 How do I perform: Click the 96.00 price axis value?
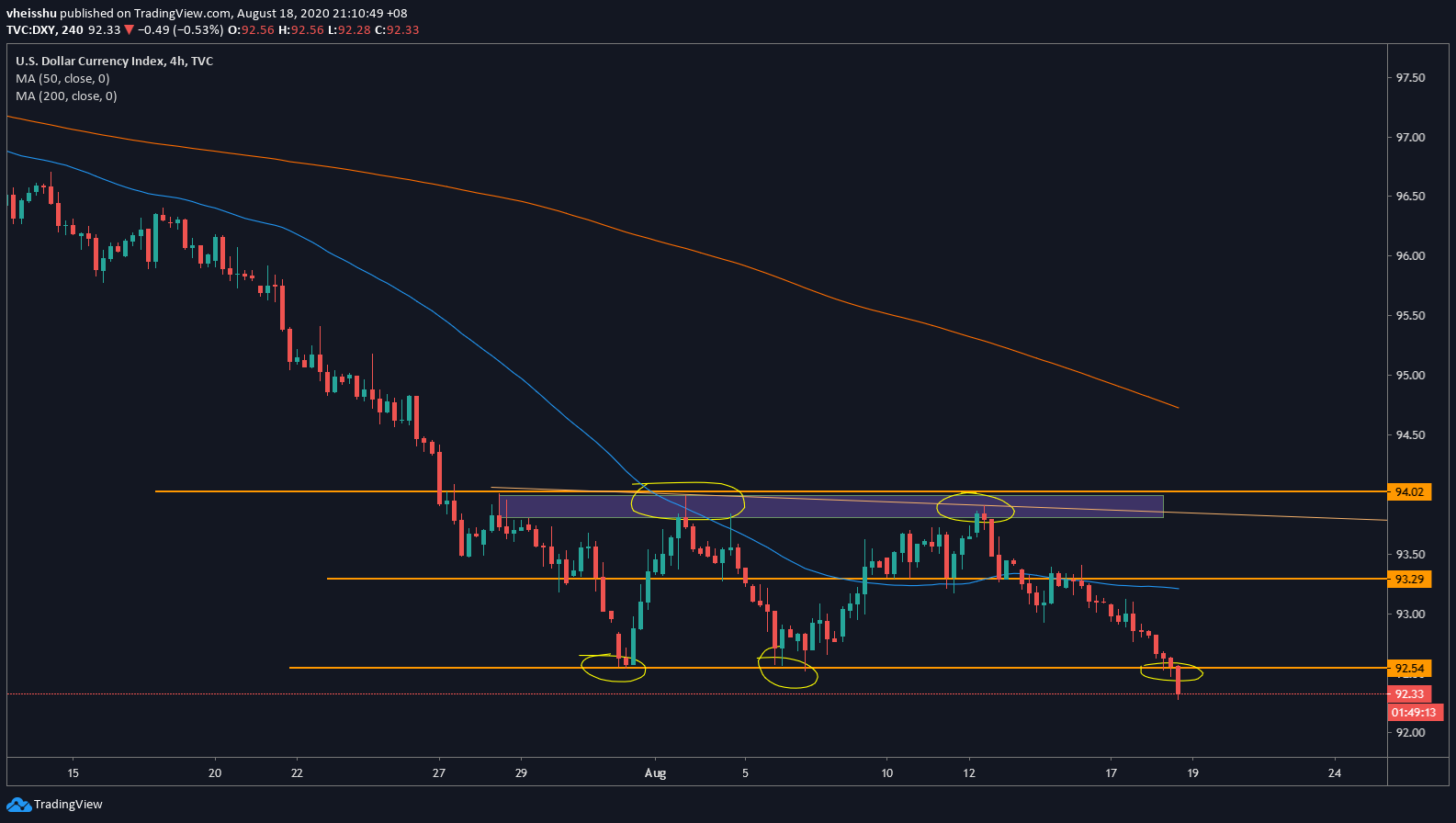click(x=1410, y=256)
